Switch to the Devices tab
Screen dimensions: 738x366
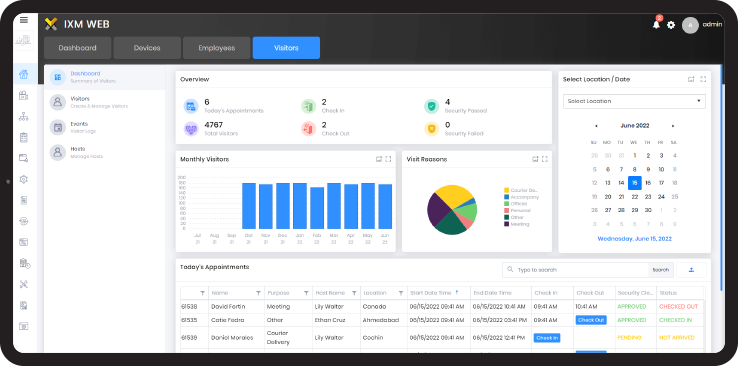tap(147, 48)
